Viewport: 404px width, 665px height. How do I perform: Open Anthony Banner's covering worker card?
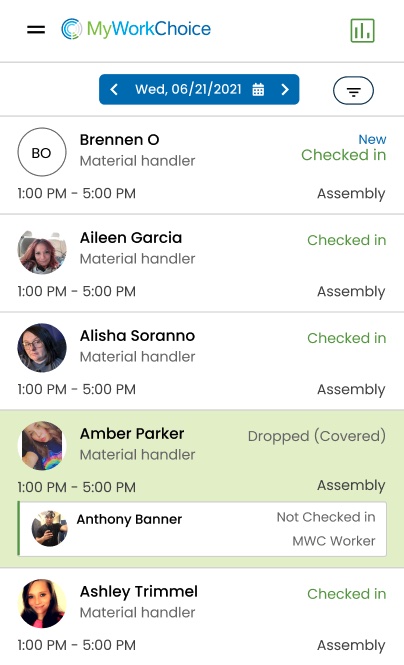tap(202, 529)
